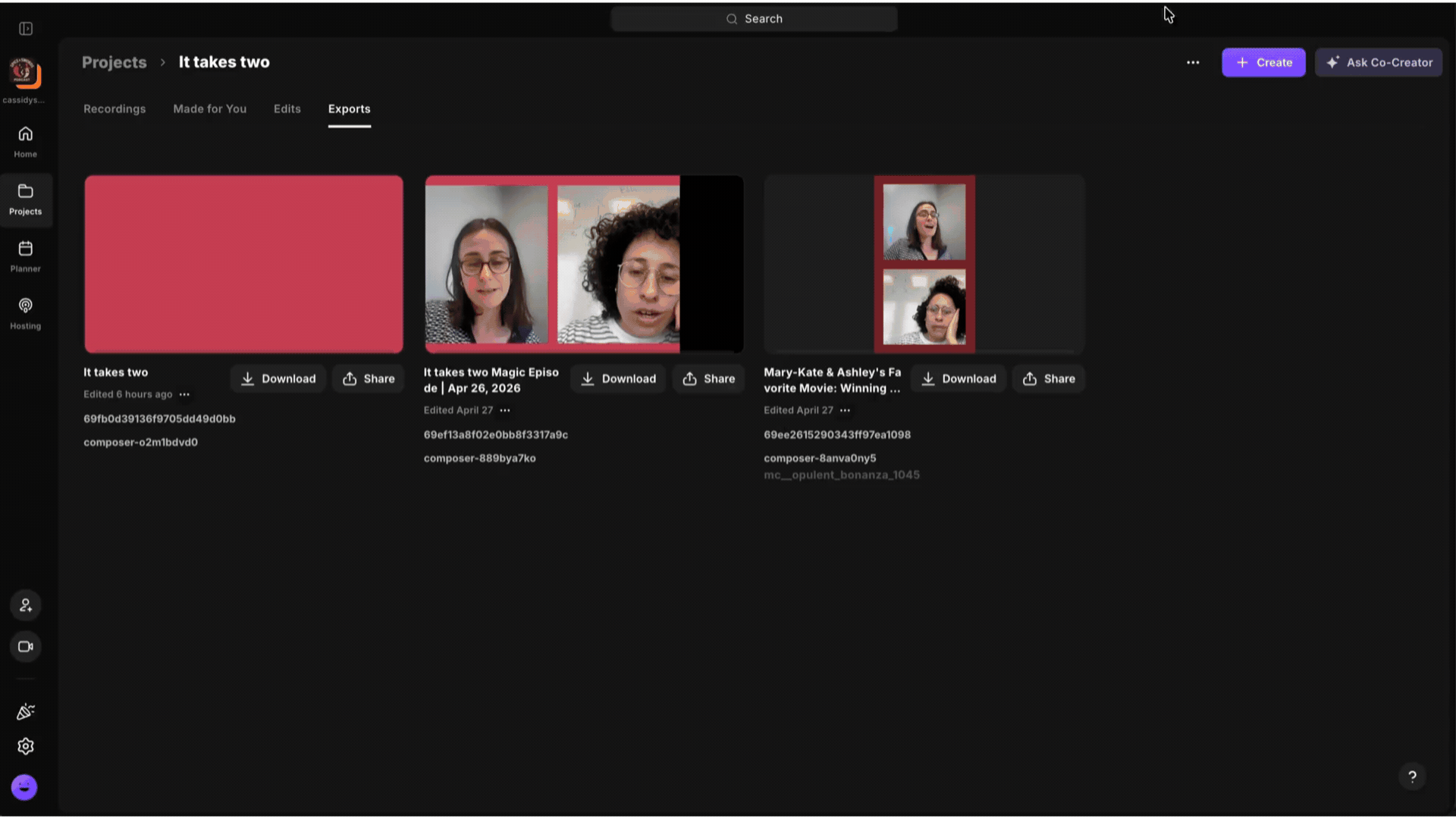Open project more options ellipsis
Image resolution: width=1456 pixels, height=819 pixels.
pyautogui.click(x=1193, y=62)
